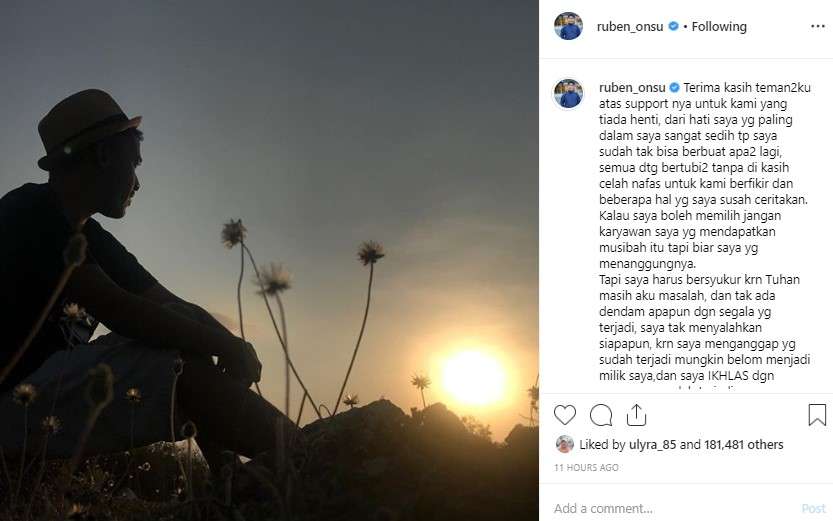Toggle the Following status button
This screenshot has height=521, width=833.
point(719,27)
